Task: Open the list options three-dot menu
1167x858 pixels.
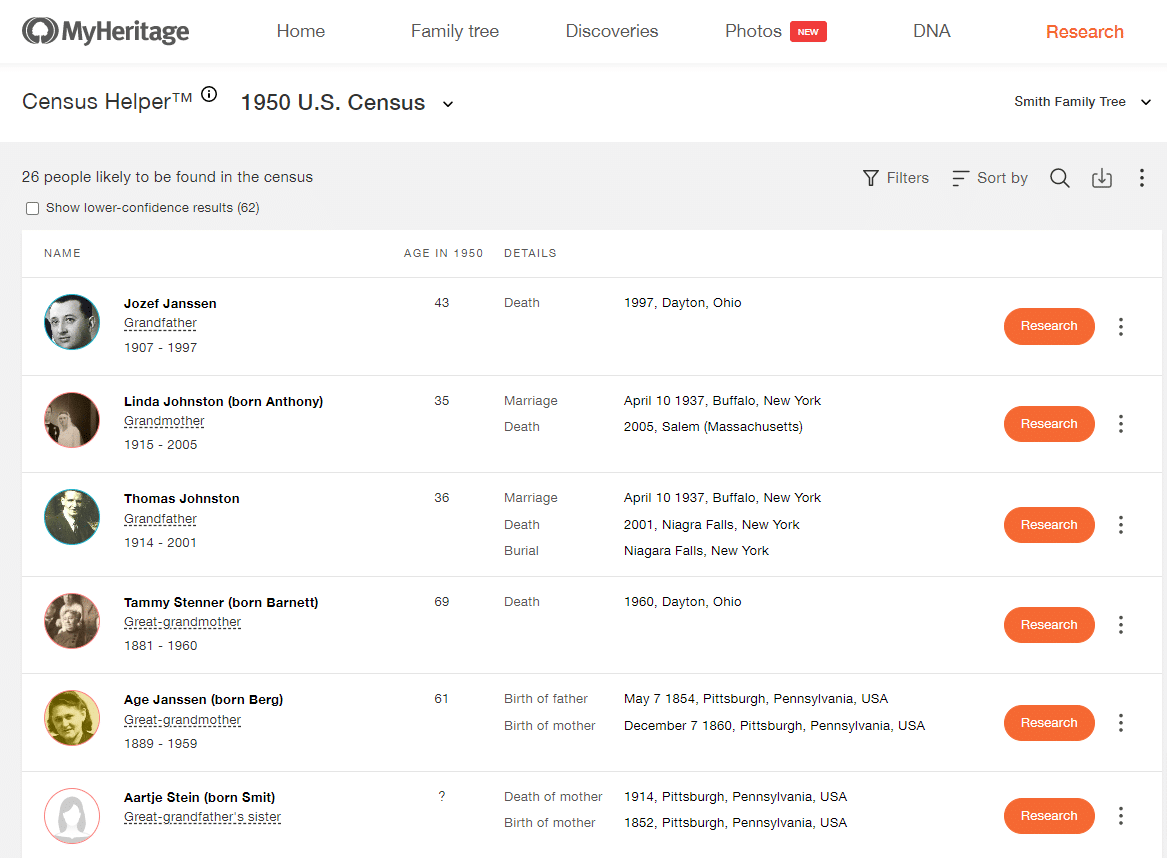Action: point(1142,178)
